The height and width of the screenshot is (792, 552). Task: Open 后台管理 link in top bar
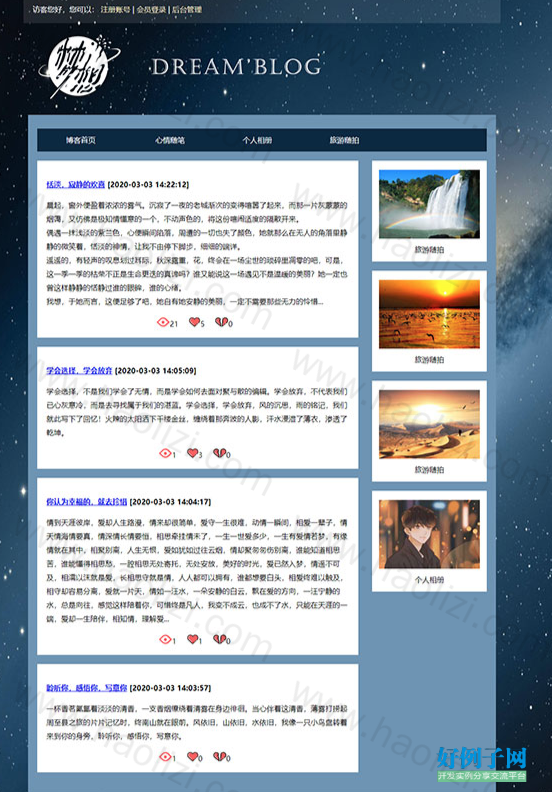point(187,10)
